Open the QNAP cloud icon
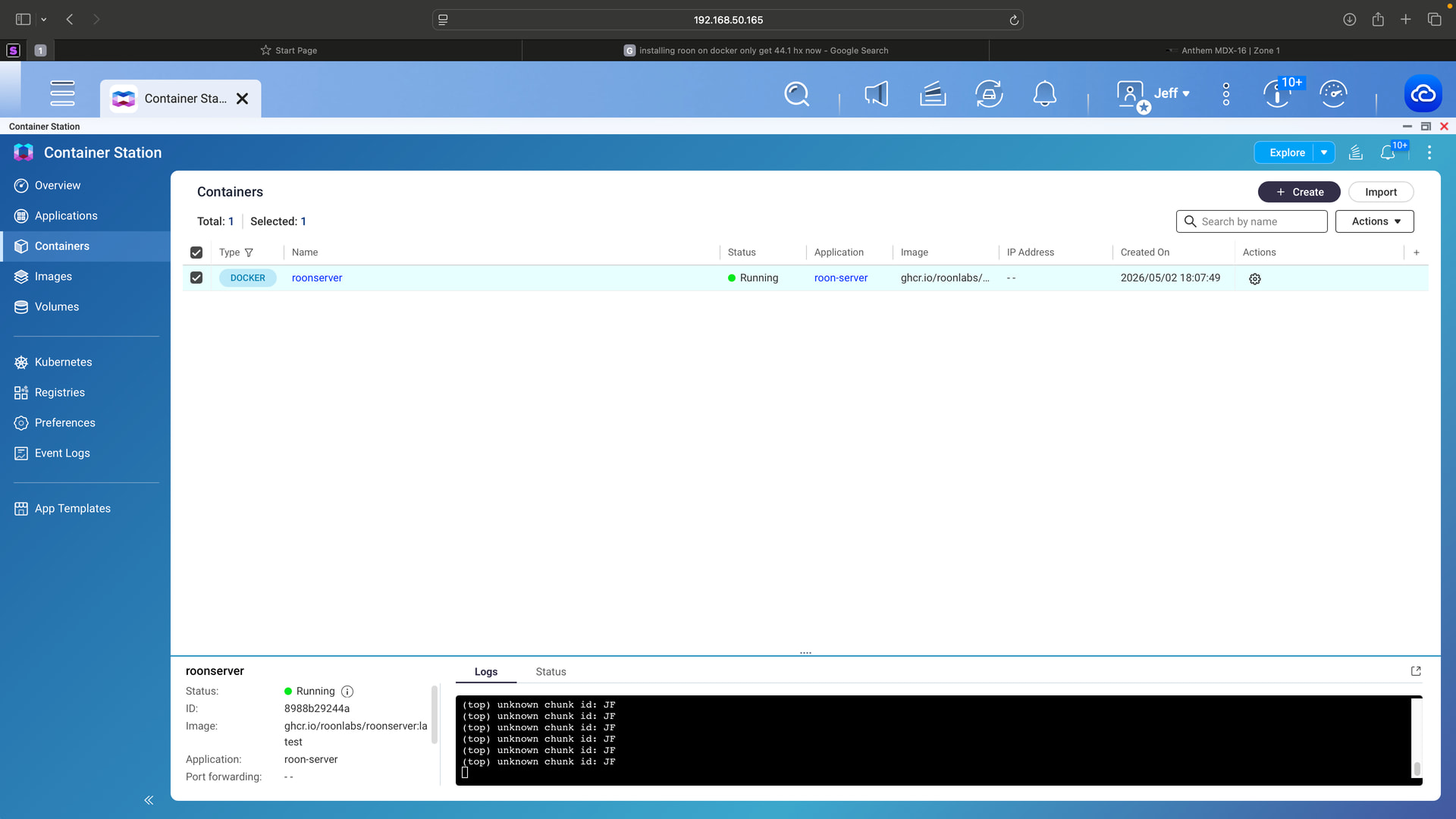The height and width of the screenshot is (819, 1456). 1423,94
